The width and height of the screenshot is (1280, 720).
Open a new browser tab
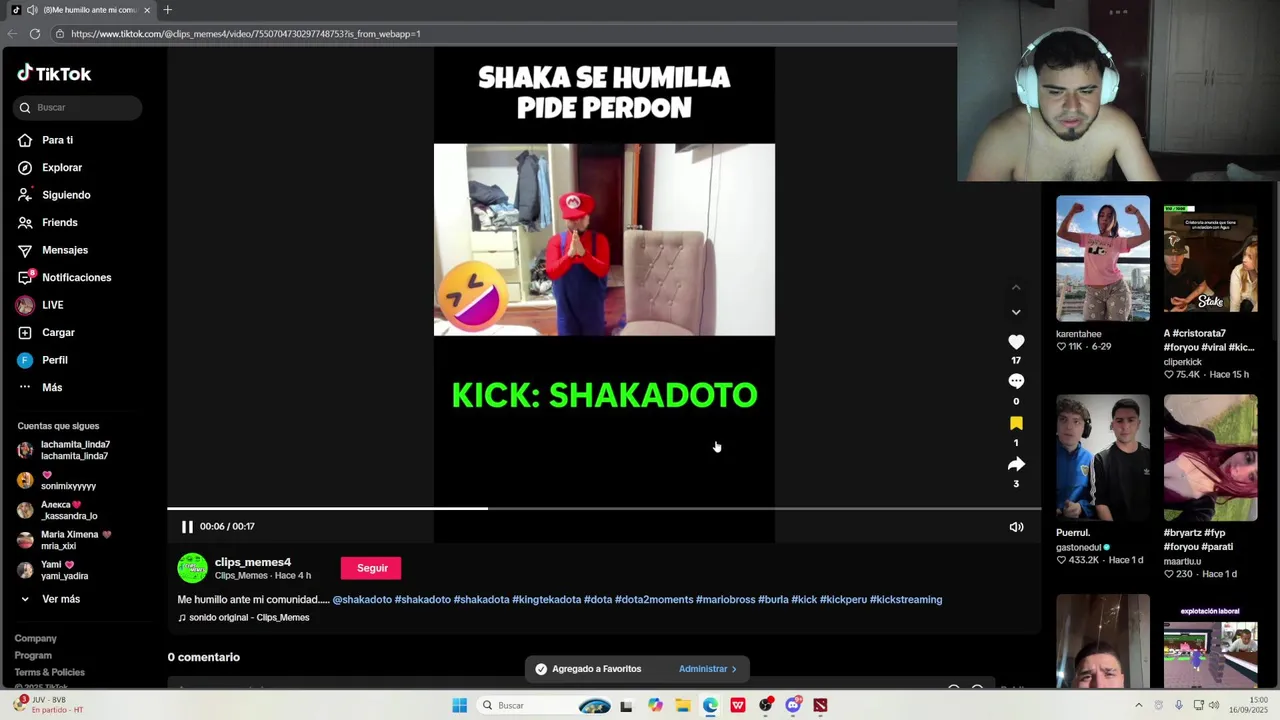[x=167, y=10]
